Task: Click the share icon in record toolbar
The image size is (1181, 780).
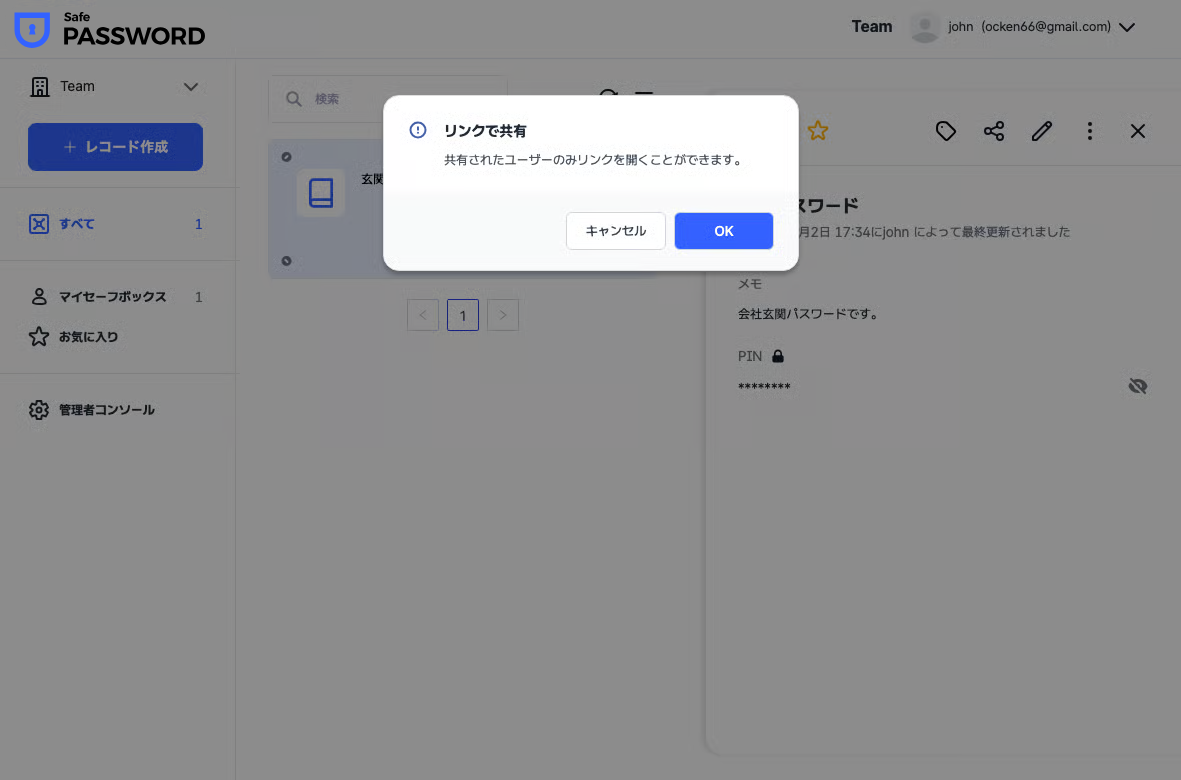Action: point(993,131)
